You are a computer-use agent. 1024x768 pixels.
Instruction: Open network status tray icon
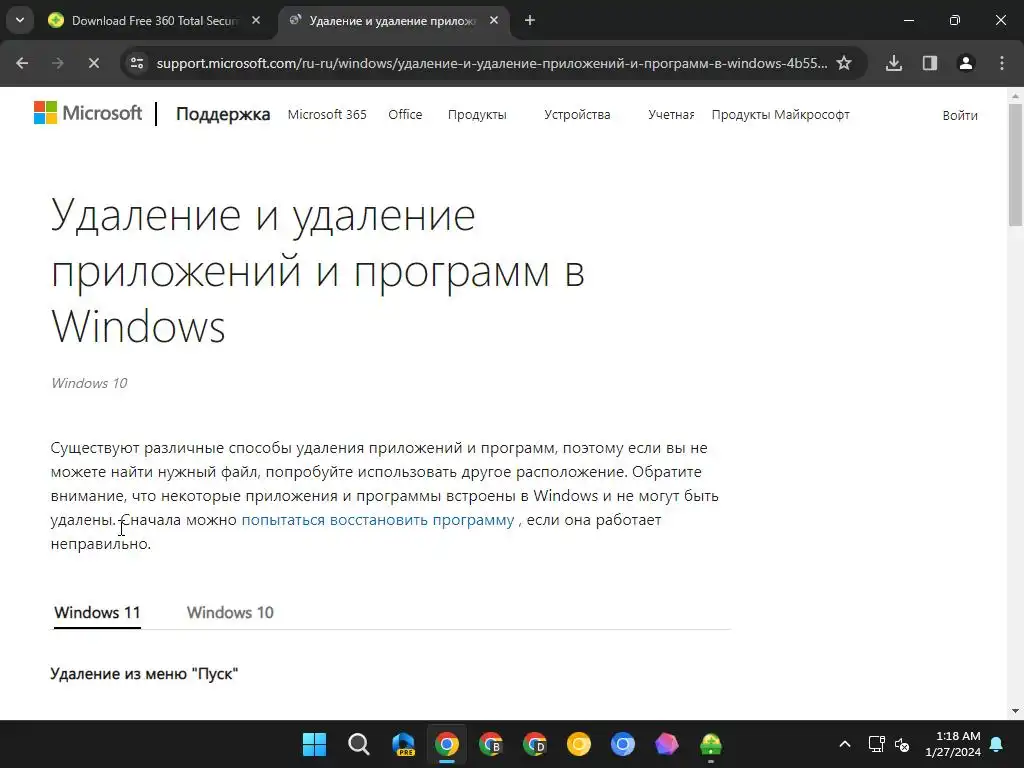click(876, 744)
